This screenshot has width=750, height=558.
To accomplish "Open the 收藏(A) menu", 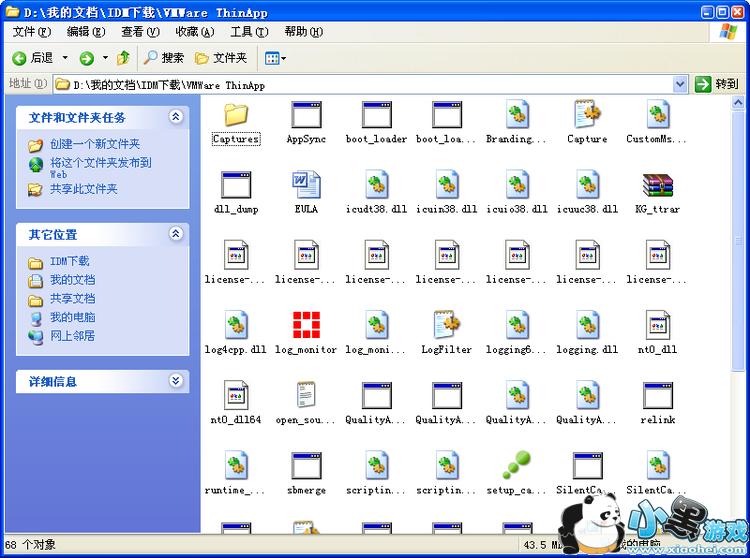I will click(x=195, y=32).
